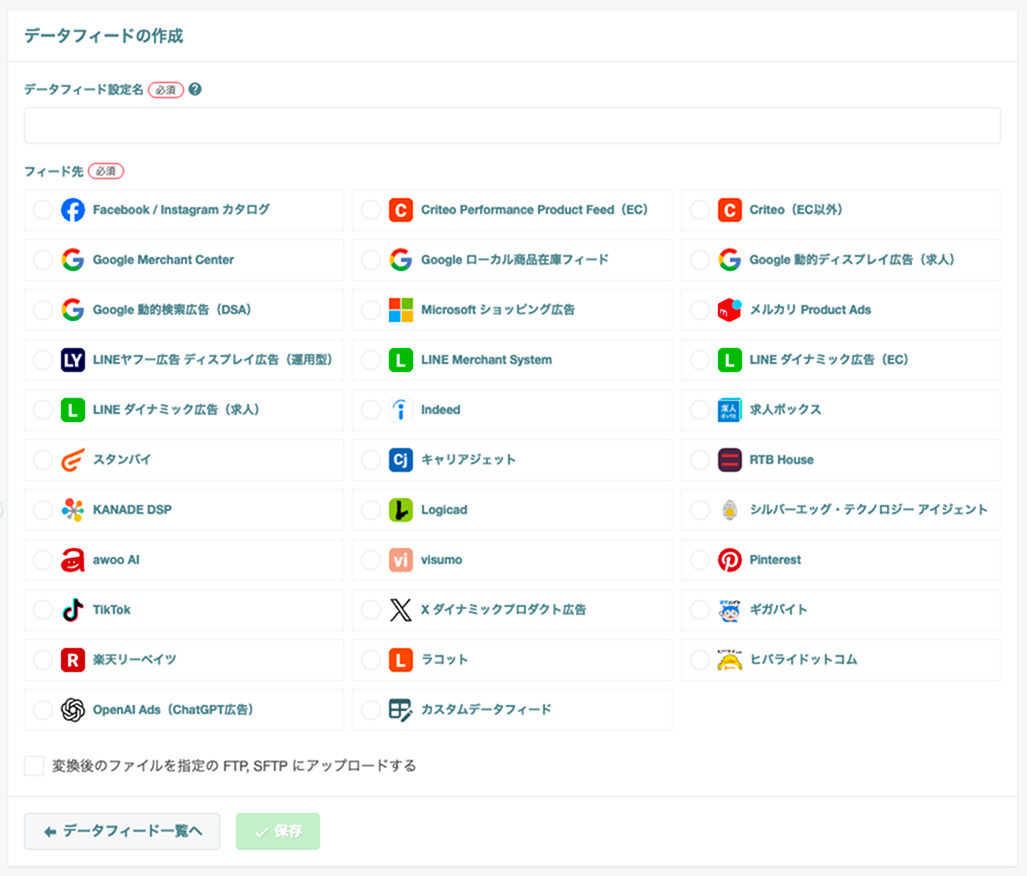The width and height of the screenshot is (1027, 876).
Task: Click the Pinterest logo icon
Action: click(730, 560)
